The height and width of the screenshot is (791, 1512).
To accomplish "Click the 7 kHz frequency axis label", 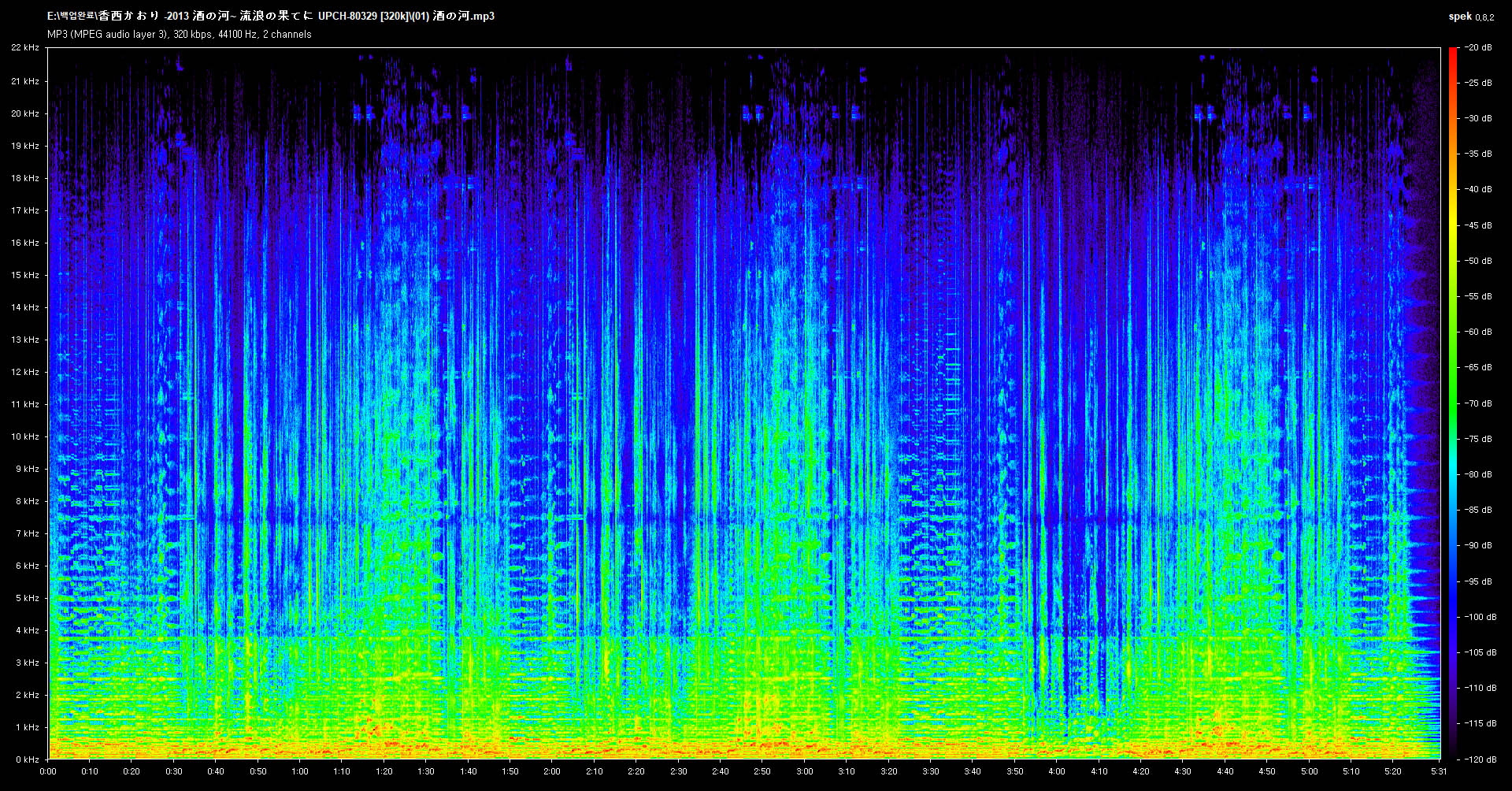I will (x=28, y=533).
